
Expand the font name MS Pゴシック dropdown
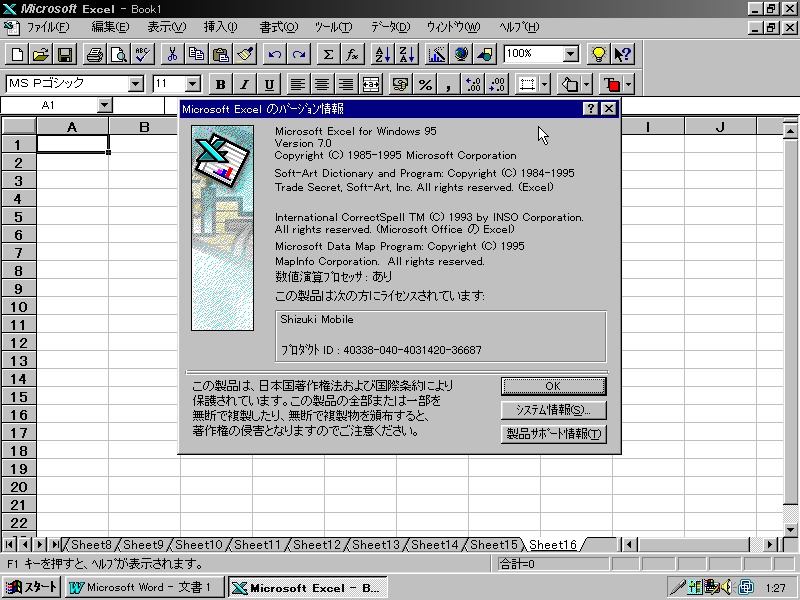coord(136,84)
